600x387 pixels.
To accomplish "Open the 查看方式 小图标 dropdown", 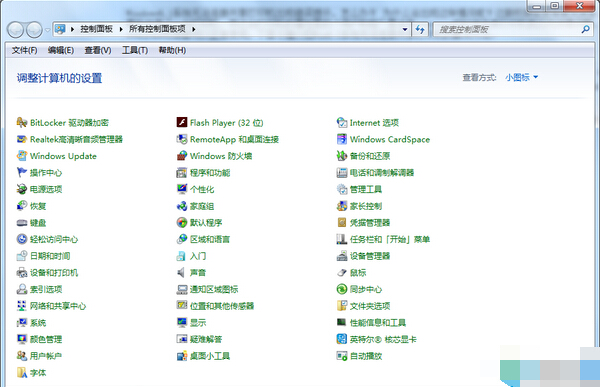I will (x=522, y=77).
